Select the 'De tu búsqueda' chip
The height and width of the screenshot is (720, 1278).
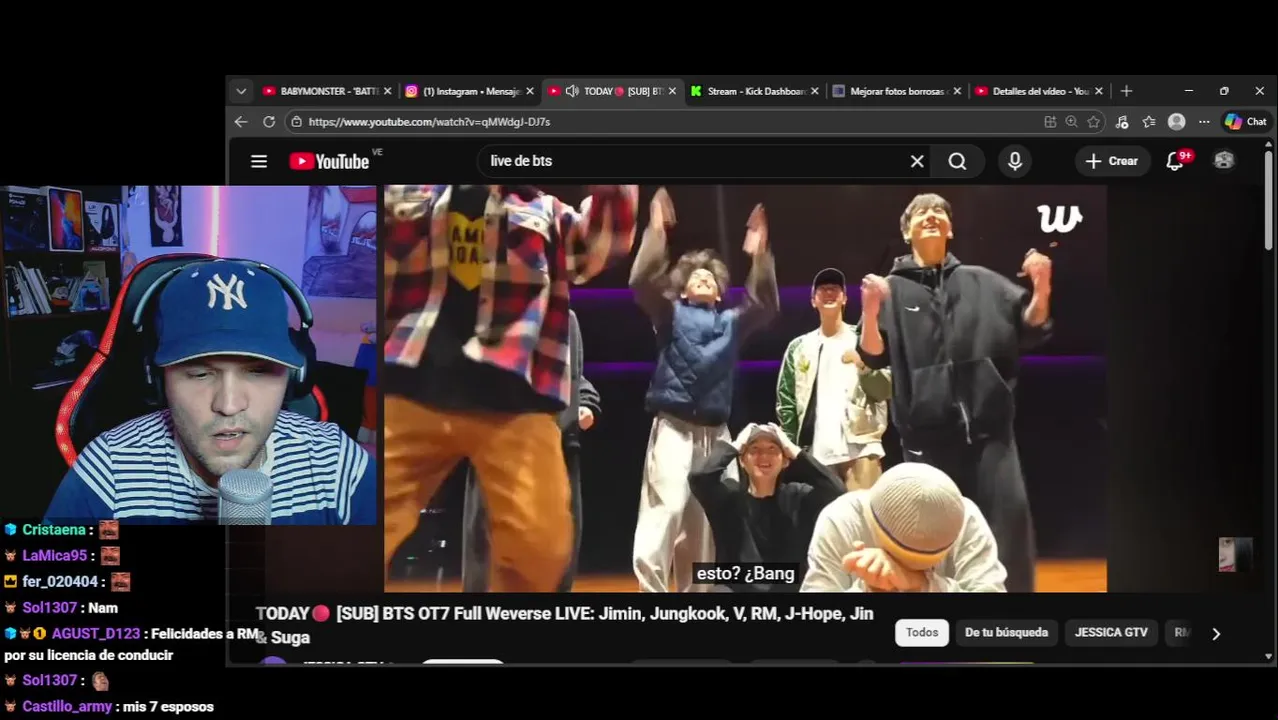tap(1006, 632)
